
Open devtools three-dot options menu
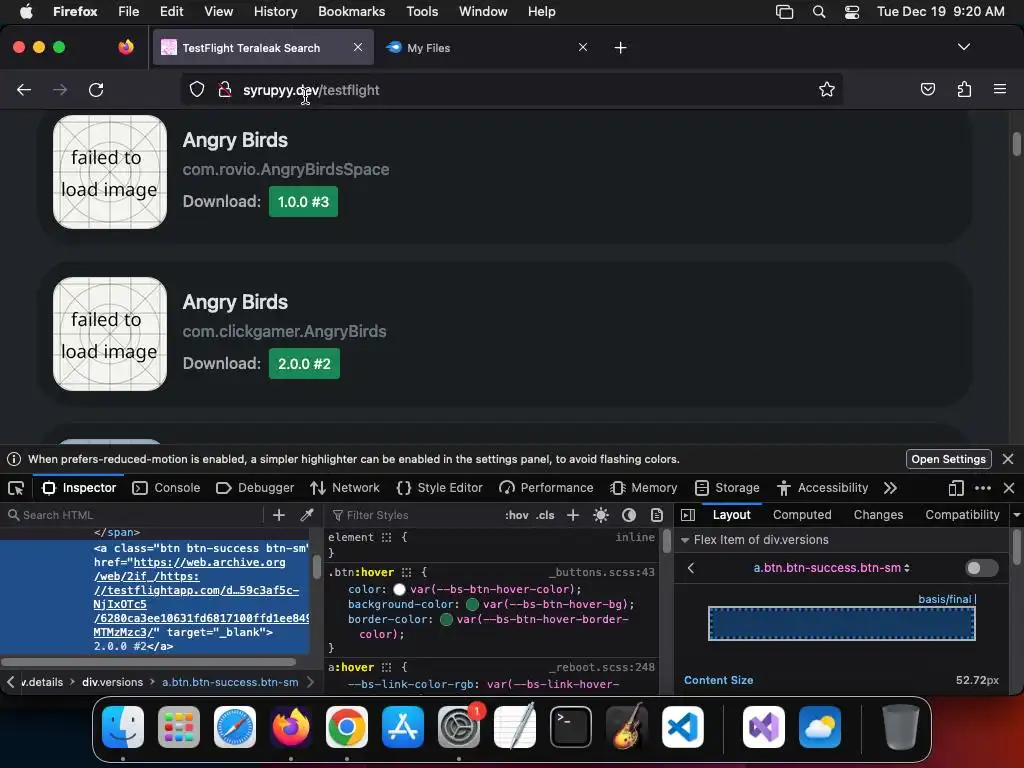[x=983, y=488]
